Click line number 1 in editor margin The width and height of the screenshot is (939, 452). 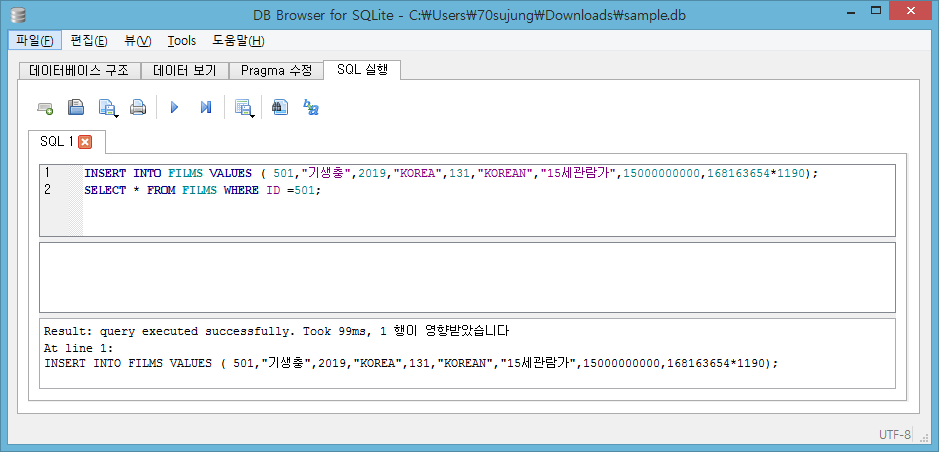47,173
